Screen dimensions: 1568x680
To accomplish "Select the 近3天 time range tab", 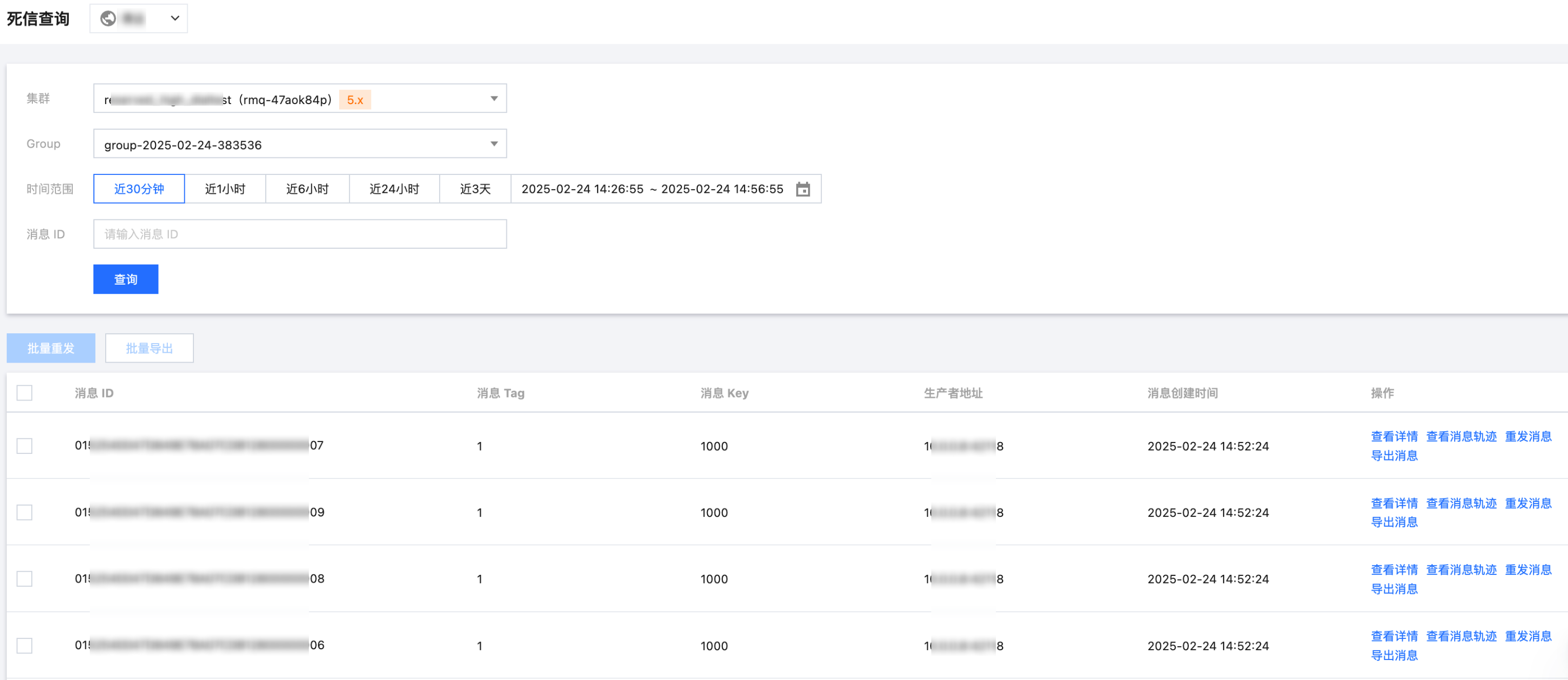I will pyautogui.click(x=475, y=189).
